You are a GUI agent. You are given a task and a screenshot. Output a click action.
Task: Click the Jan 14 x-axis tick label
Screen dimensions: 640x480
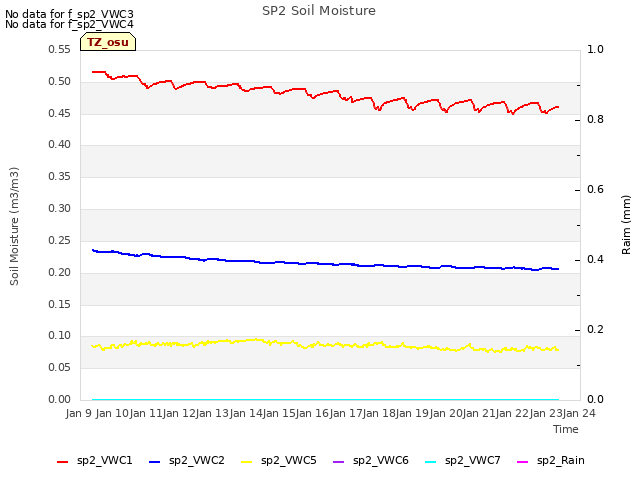246,413
